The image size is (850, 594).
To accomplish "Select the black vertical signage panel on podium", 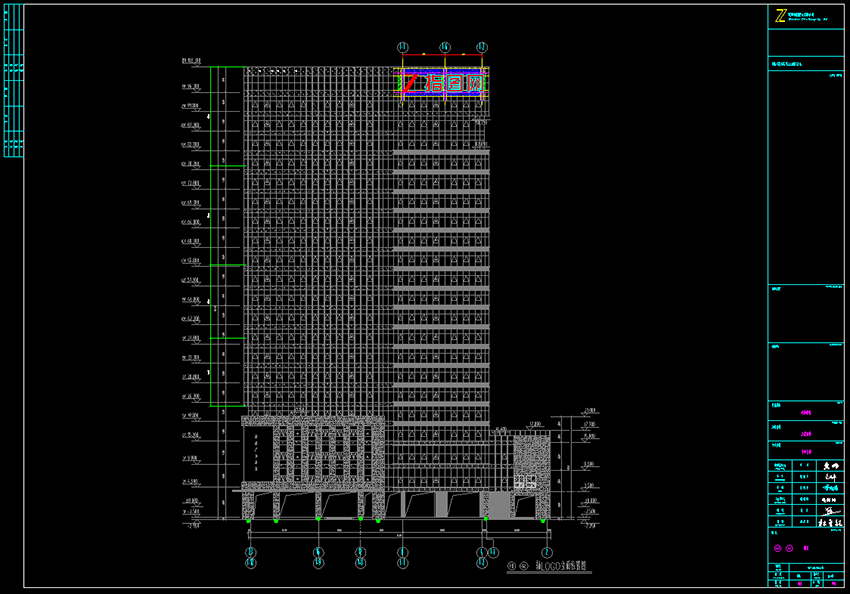I will [x=258, y=454].
